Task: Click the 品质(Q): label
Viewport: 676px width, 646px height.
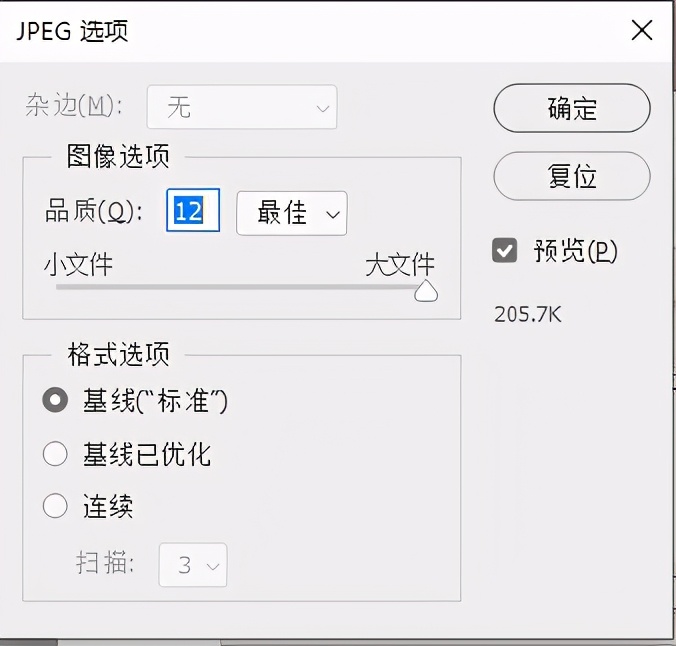Action: pos(95,212)
